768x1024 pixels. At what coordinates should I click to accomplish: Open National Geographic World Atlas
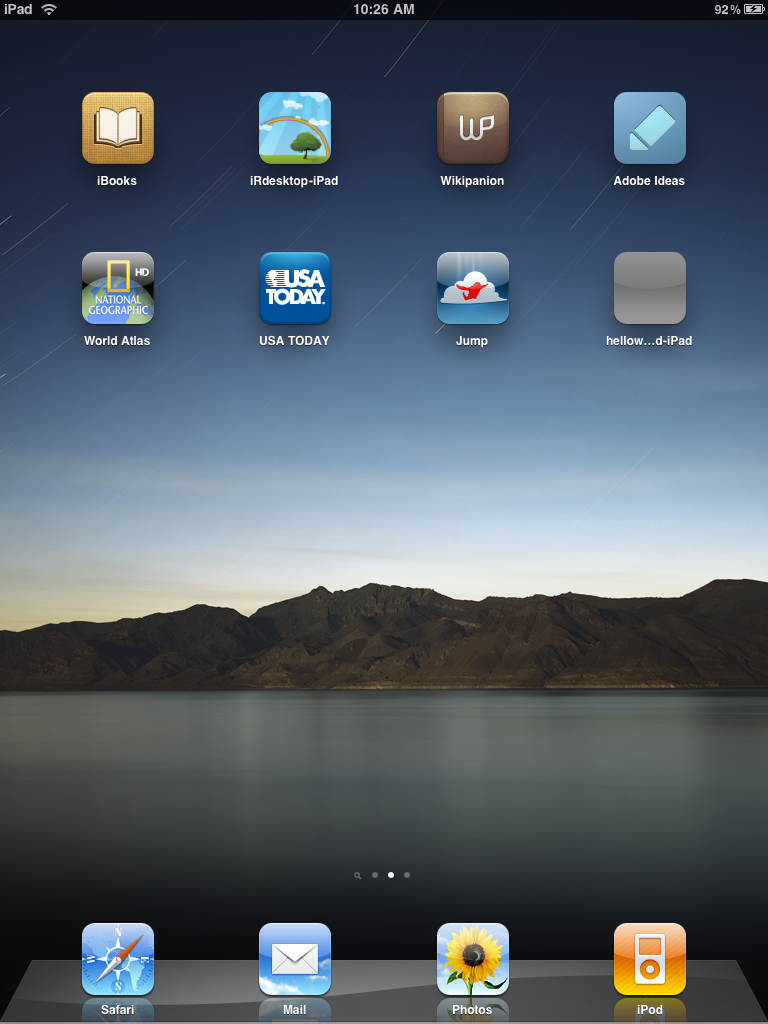coord(118,288)
